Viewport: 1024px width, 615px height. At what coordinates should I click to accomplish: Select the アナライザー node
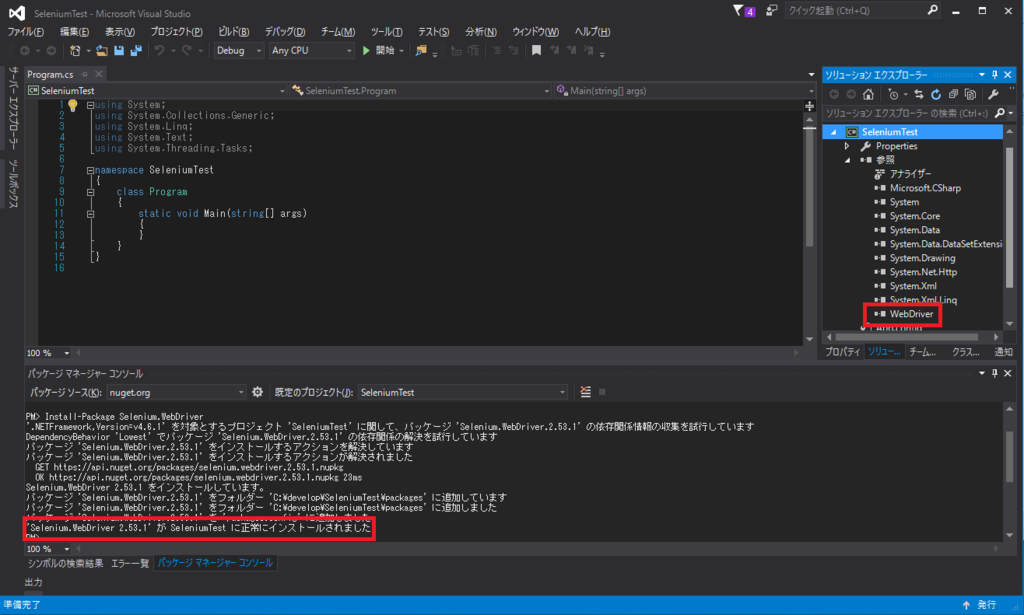point(910,174)
